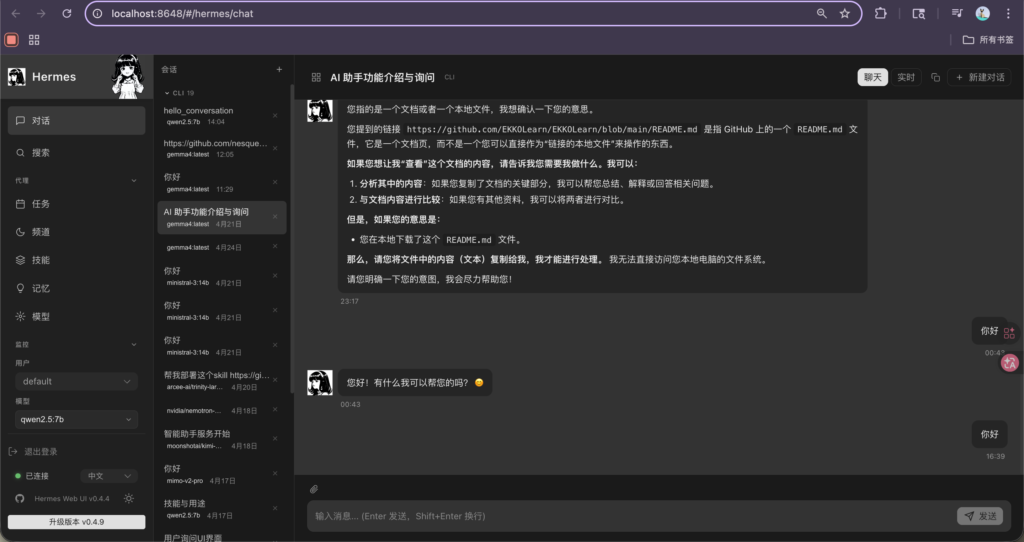Click the Hermes logo in sidebar header

[16, 77]
